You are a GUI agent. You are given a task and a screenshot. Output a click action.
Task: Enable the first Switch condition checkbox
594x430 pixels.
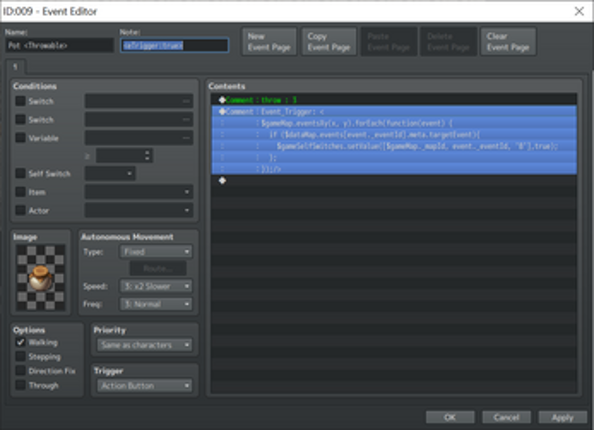pyautogui.click(x=20, y=101)
